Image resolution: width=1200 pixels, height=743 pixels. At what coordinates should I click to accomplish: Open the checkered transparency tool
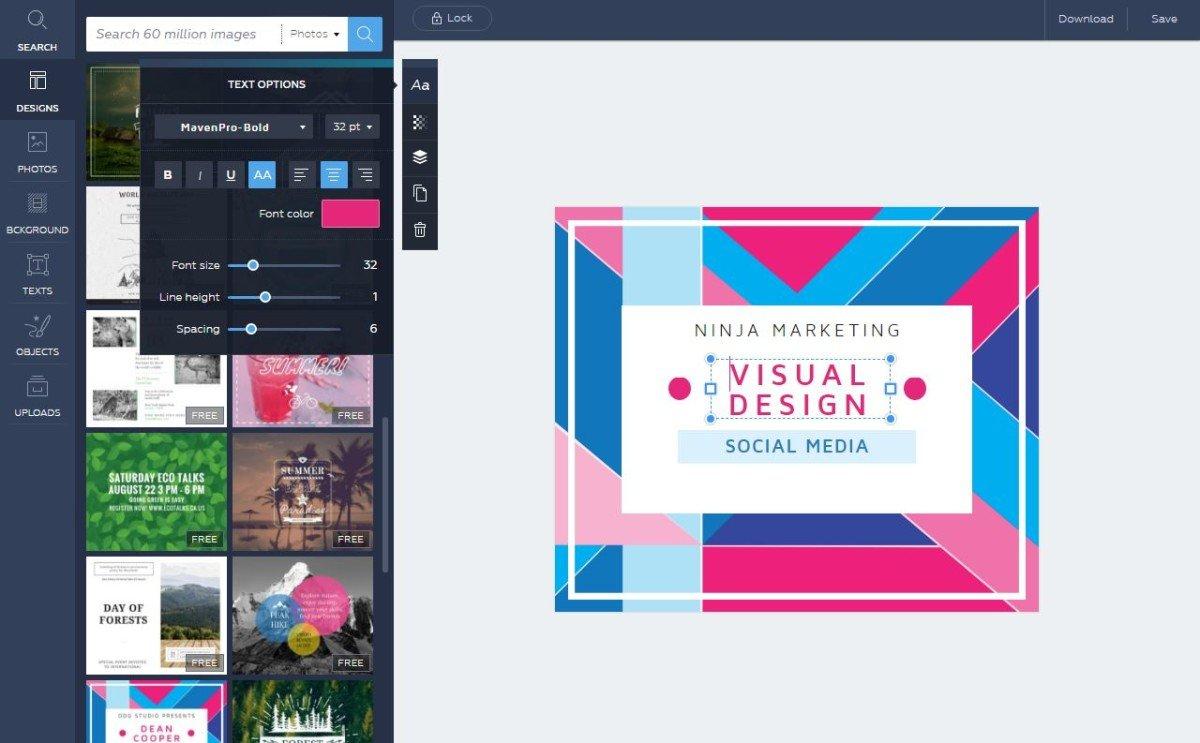click(420, 122)
